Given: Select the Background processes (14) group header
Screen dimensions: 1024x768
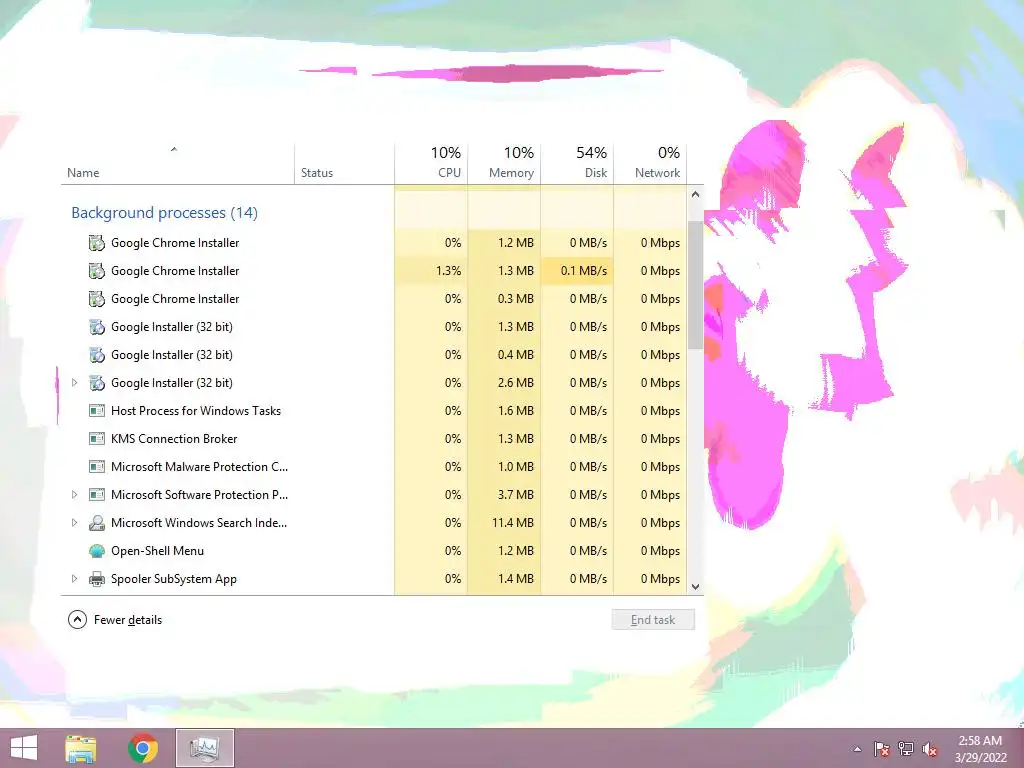Looking at the screenshot, I should point(165,213).
